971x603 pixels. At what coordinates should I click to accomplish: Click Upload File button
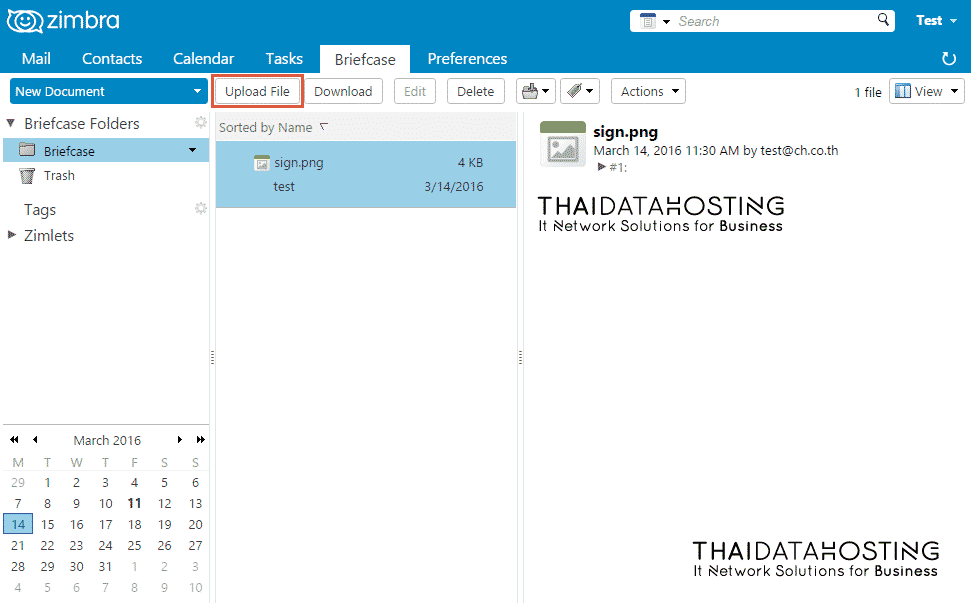pos(257,92)
